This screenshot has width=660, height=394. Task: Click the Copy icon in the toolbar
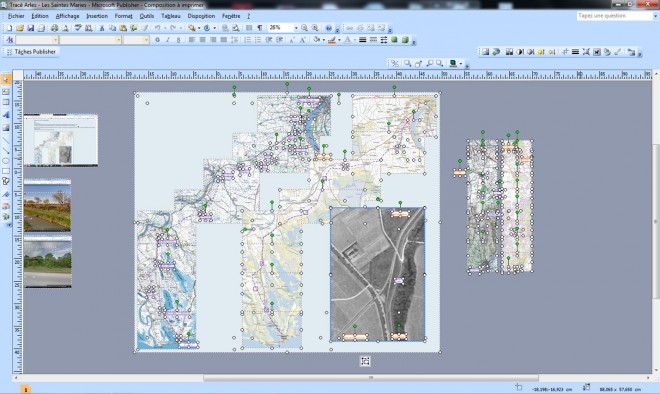[x=112, y=28]
